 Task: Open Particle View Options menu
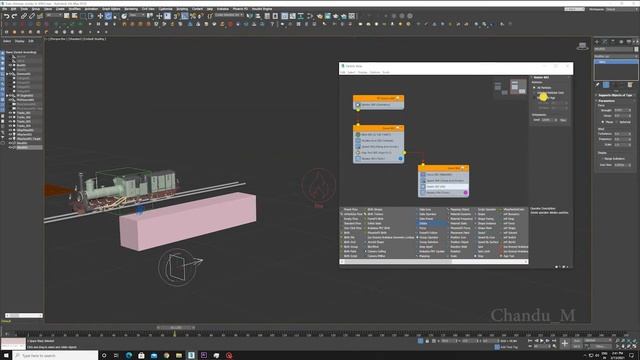coord(375,72)
